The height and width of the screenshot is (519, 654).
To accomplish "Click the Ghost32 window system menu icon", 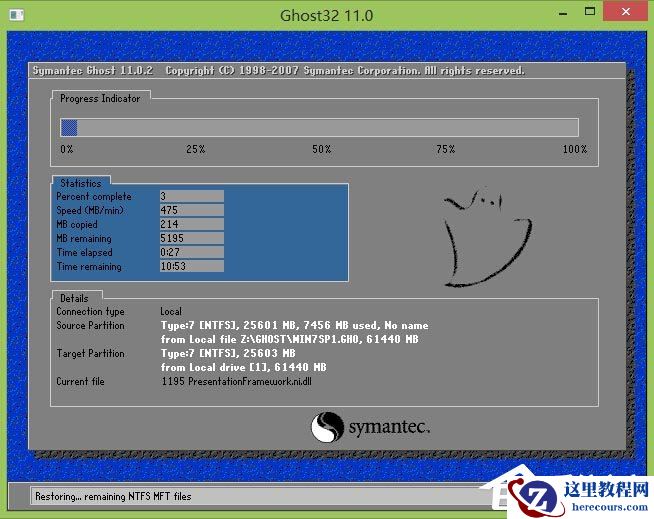I will [x=16, y=15].
